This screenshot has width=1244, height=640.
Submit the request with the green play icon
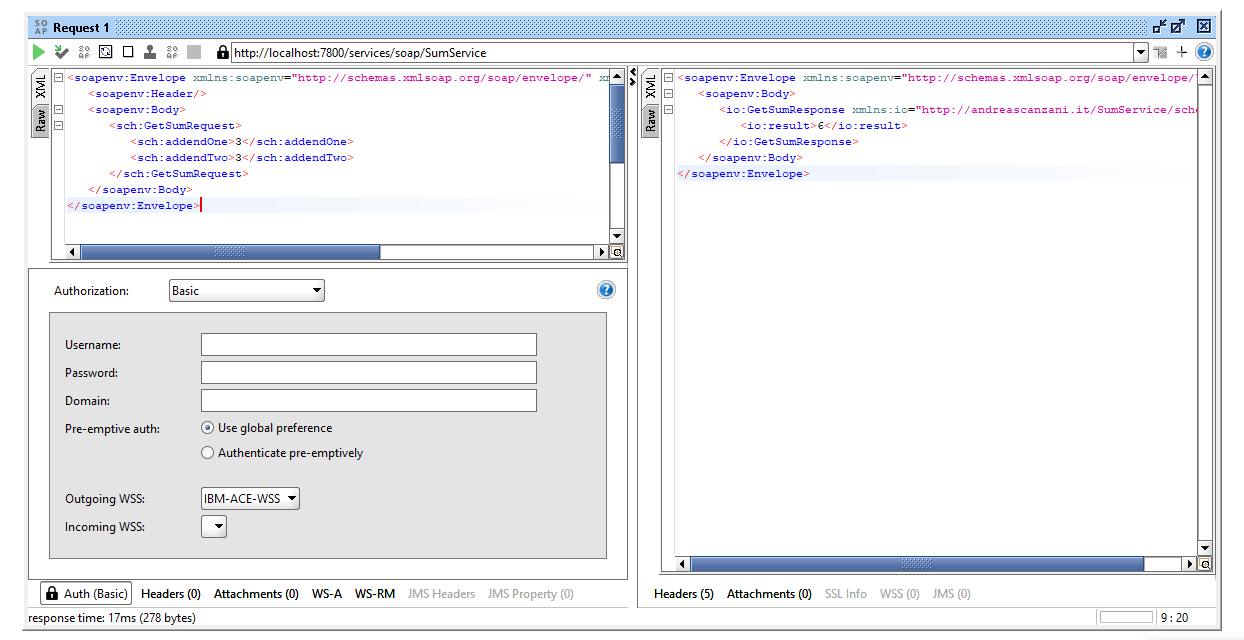(x=38, y=52)
